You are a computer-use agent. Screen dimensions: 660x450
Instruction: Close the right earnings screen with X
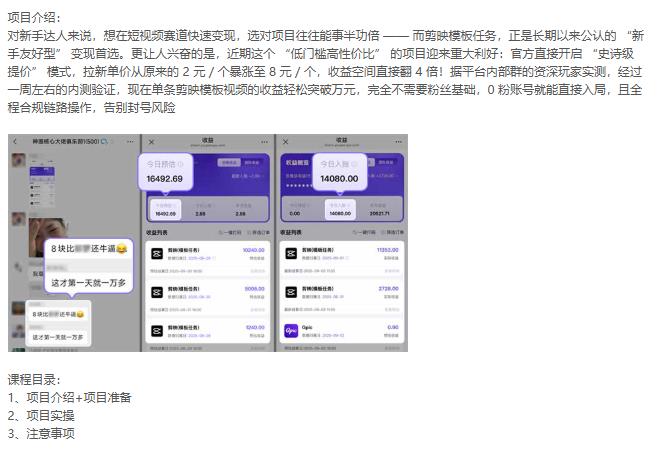pos(284,141)
